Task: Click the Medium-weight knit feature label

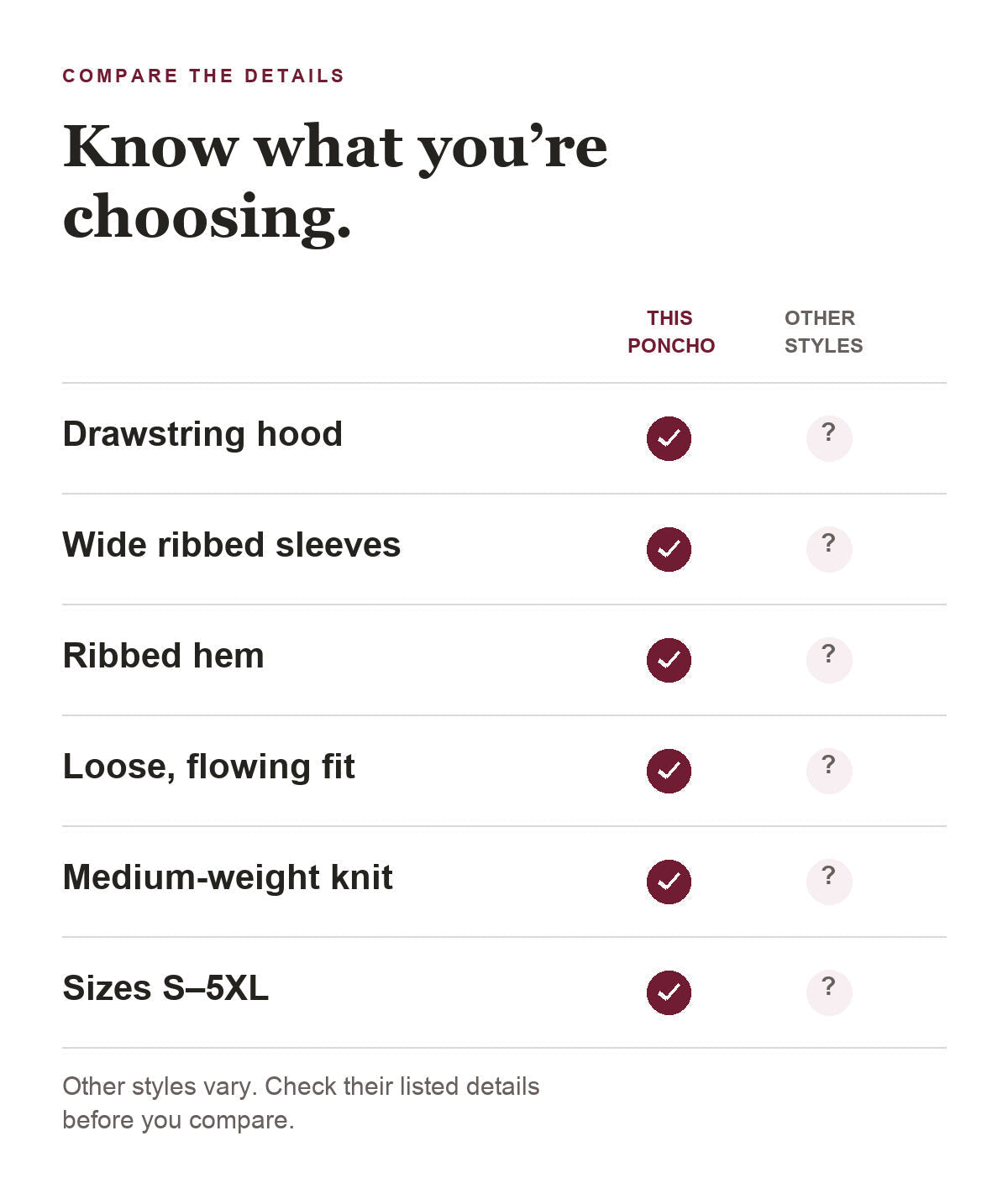Action: coord(228,877)
